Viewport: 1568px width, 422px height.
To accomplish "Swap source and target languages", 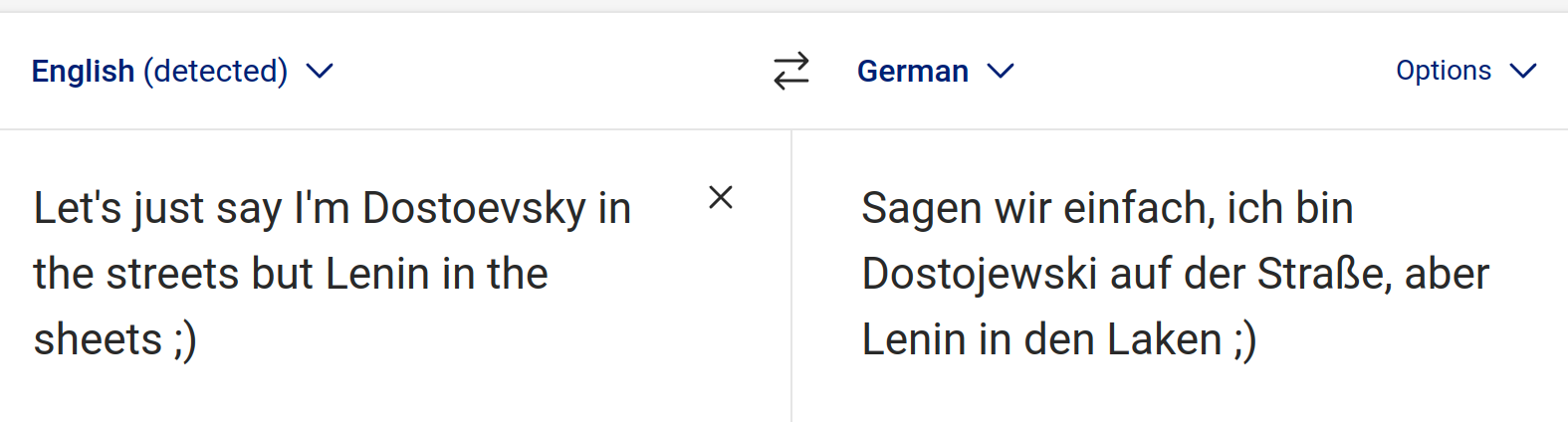I will click(791, 72).
